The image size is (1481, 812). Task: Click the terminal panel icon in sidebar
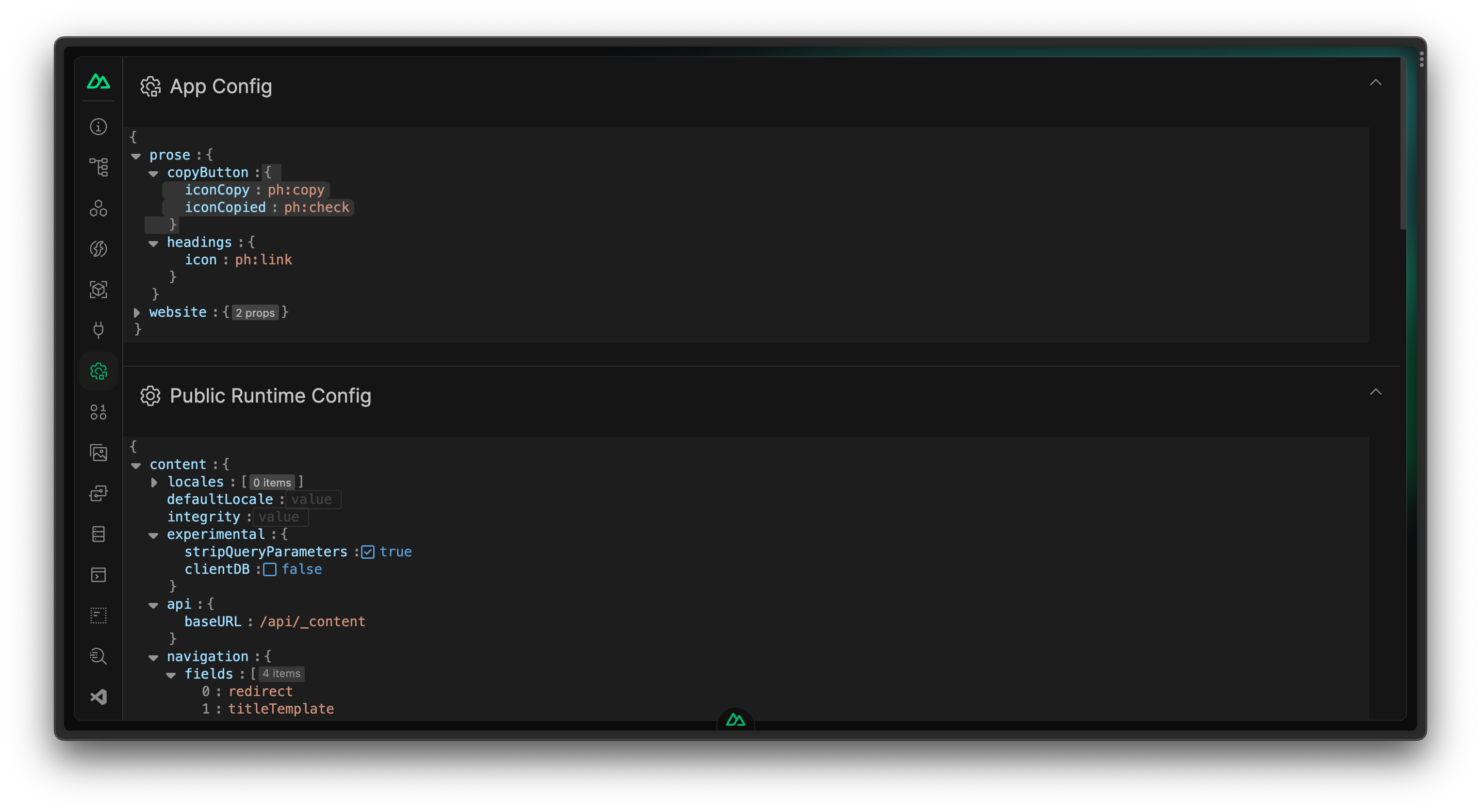(99, 575)
